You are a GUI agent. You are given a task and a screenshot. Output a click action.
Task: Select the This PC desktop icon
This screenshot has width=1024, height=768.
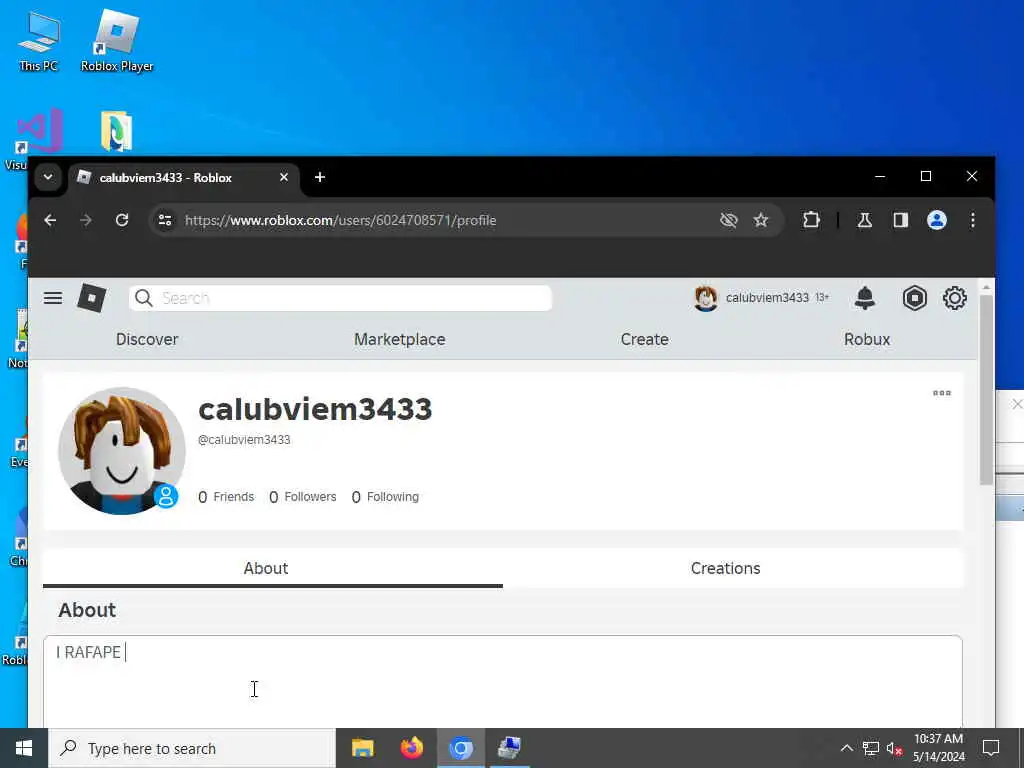pos(39,40)
